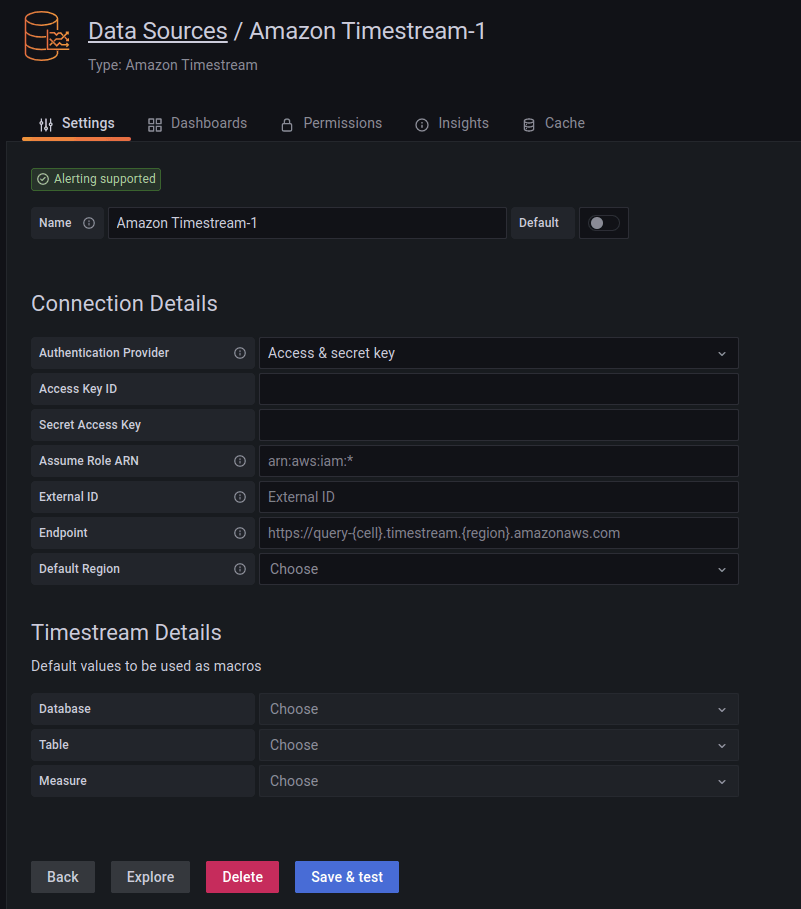Click the External ID input field
Screen dimensions: 801x909
tap(498, 497)
